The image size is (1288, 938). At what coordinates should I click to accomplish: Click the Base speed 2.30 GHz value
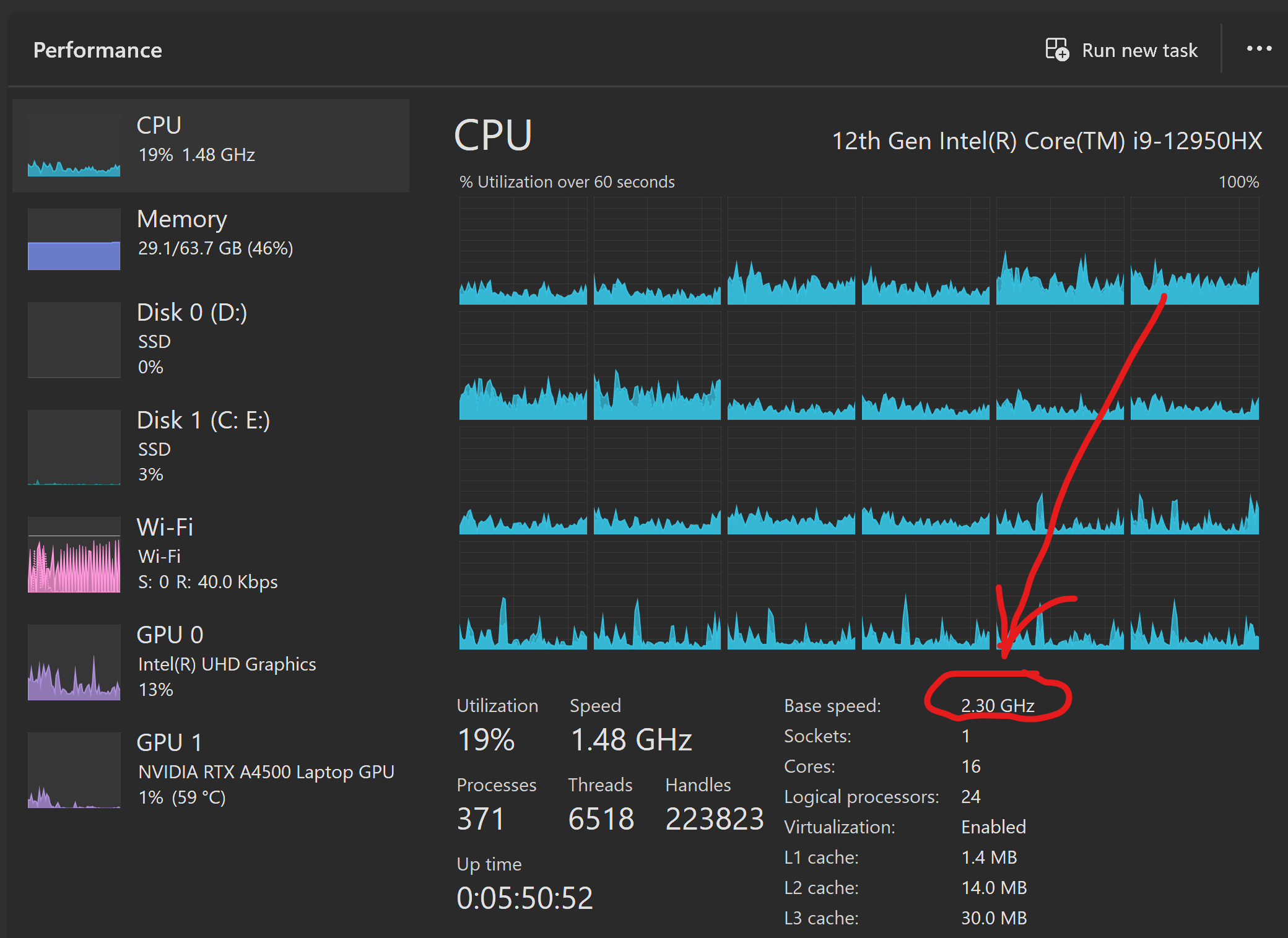pos(998,706)
